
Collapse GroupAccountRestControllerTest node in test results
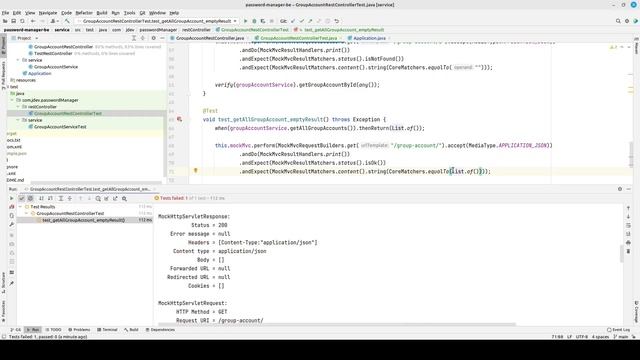[27, 213]
